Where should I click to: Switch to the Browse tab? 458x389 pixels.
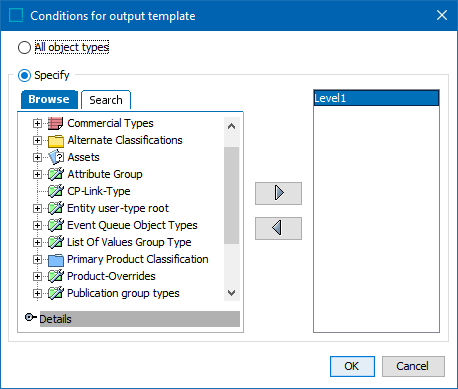(49, 99)
